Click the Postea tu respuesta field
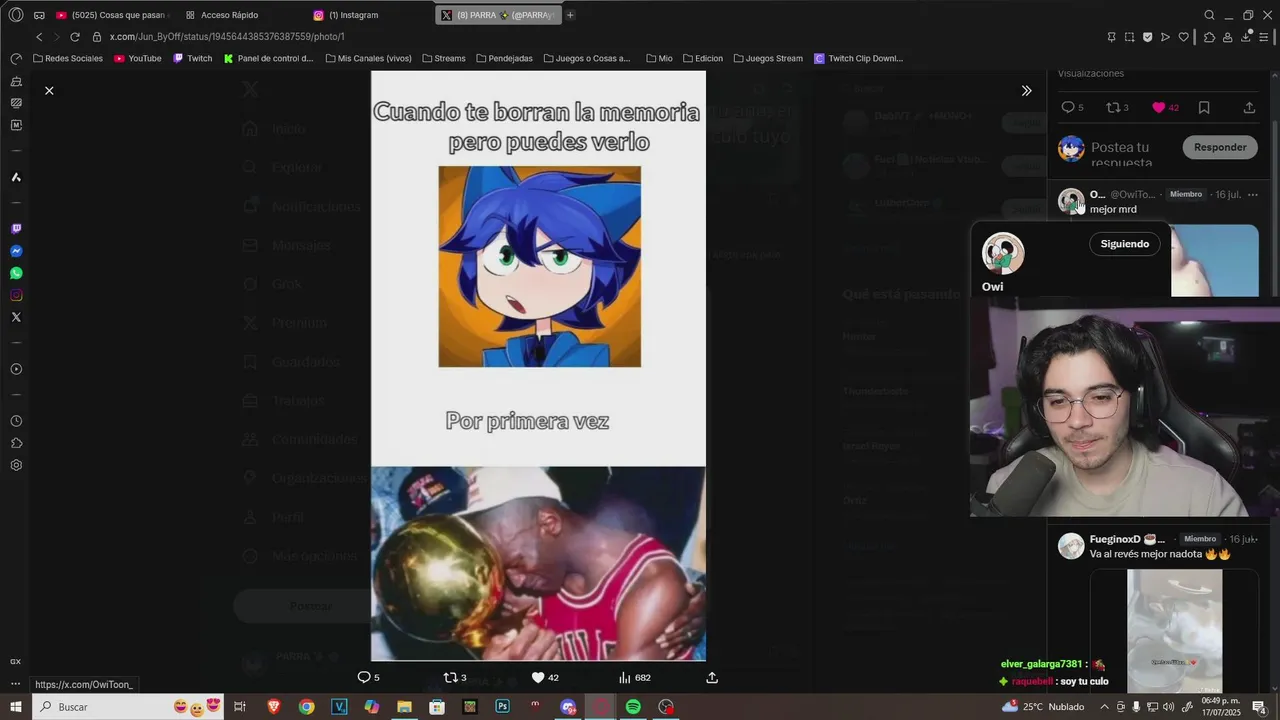The image size is (1280, 720). tap(1122, 154)
